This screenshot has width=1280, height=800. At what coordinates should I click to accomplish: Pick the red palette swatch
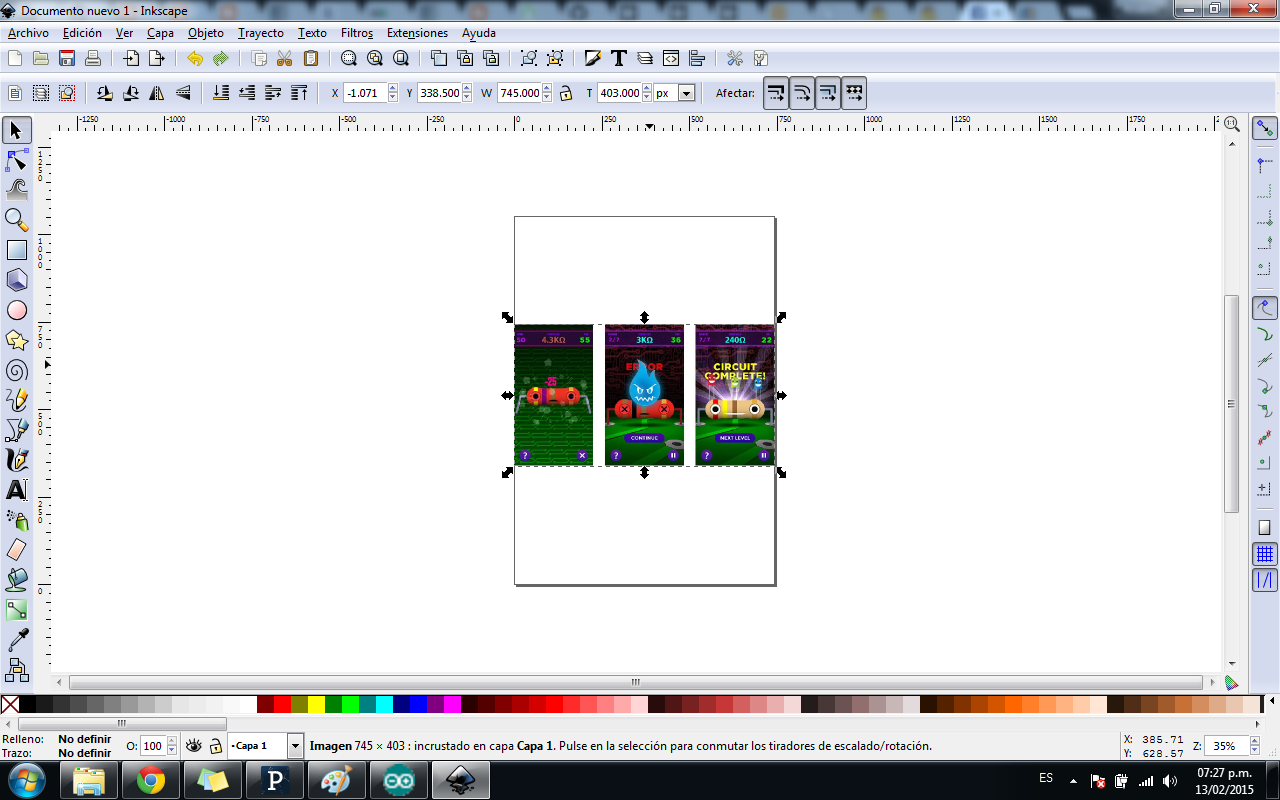coord(282,704)
